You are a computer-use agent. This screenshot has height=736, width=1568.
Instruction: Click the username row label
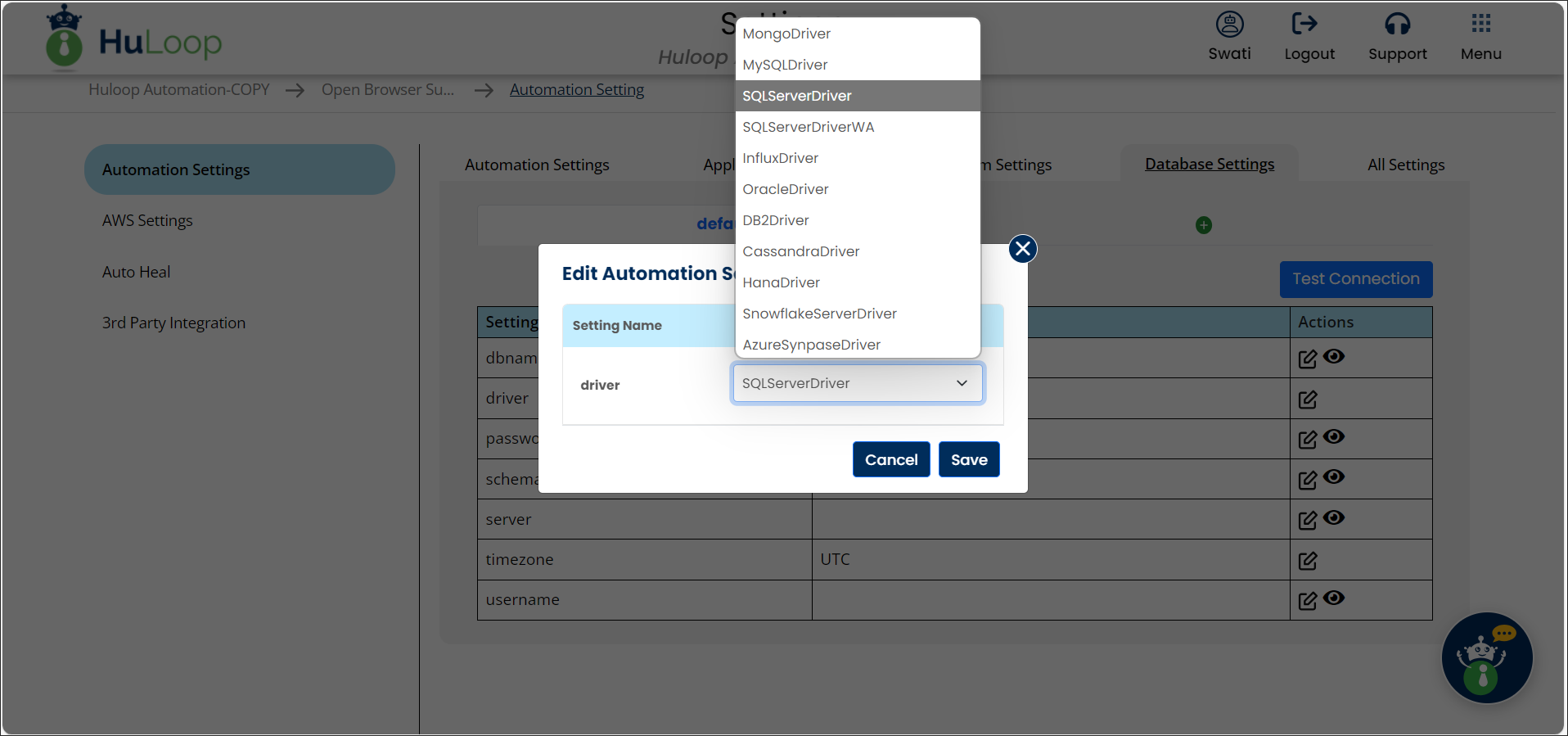(x=522, y=600)
